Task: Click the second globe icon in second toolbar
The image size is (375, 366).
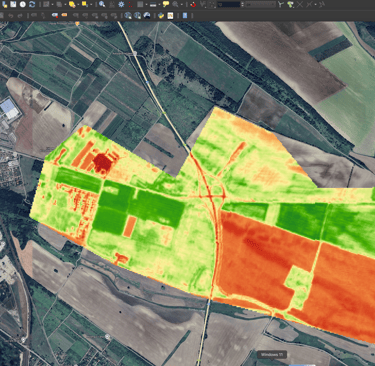Action: 137,15
